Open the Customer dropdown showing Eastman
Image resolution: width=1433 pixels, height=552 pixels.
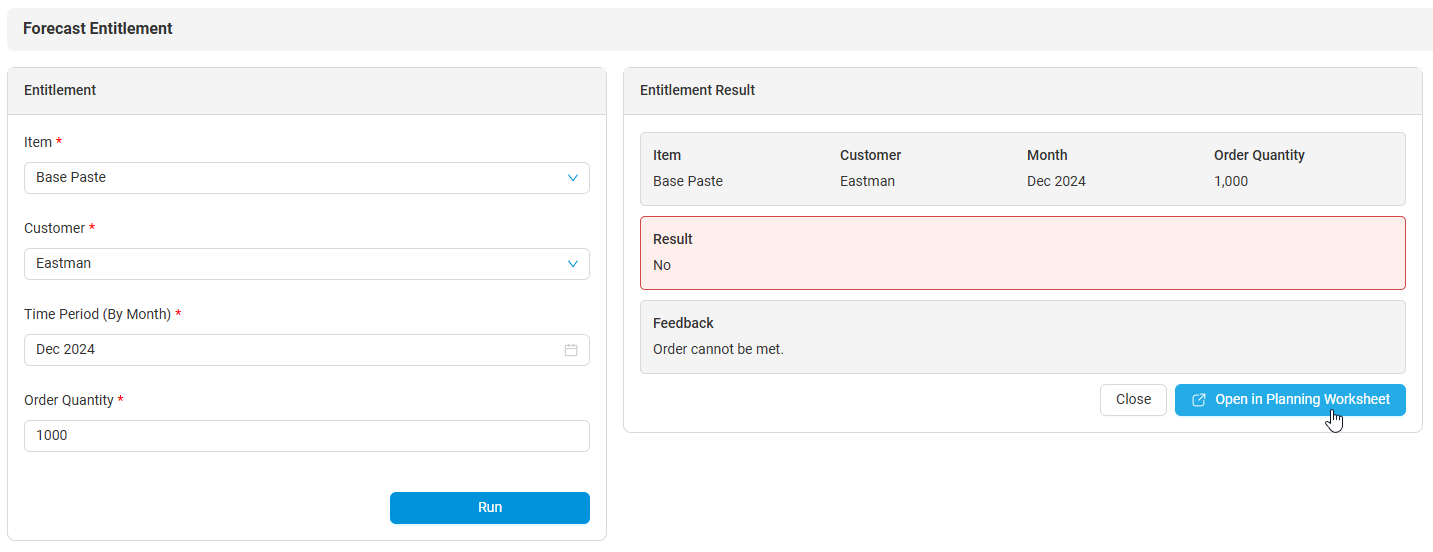pos(300,264)
